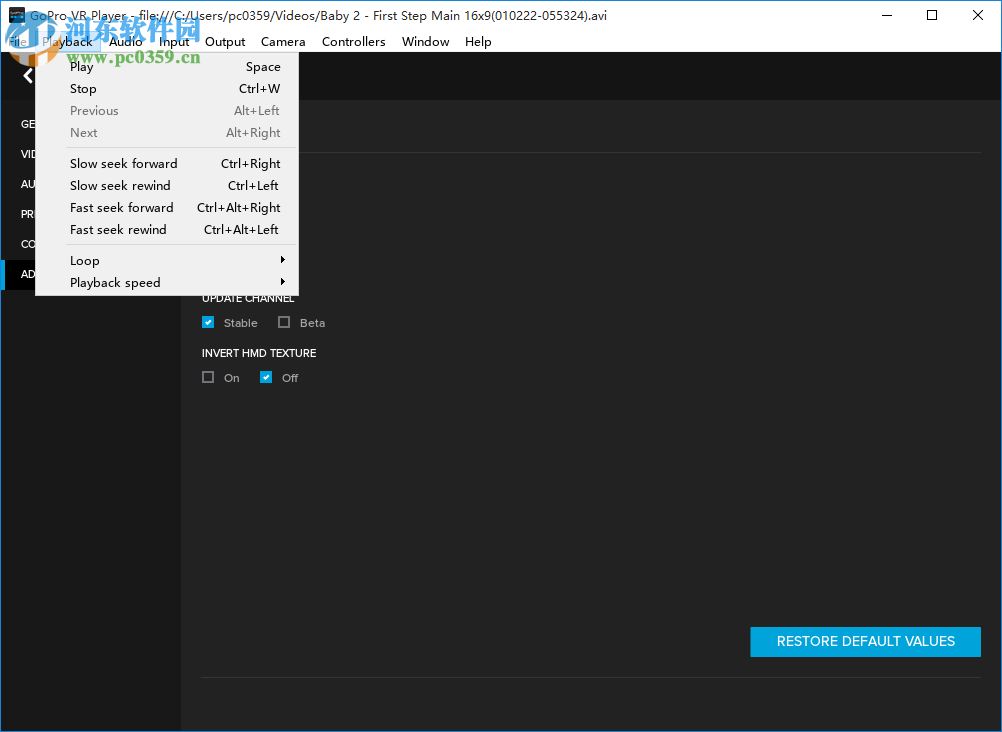Click Restore Default Values button

[865, 641]
